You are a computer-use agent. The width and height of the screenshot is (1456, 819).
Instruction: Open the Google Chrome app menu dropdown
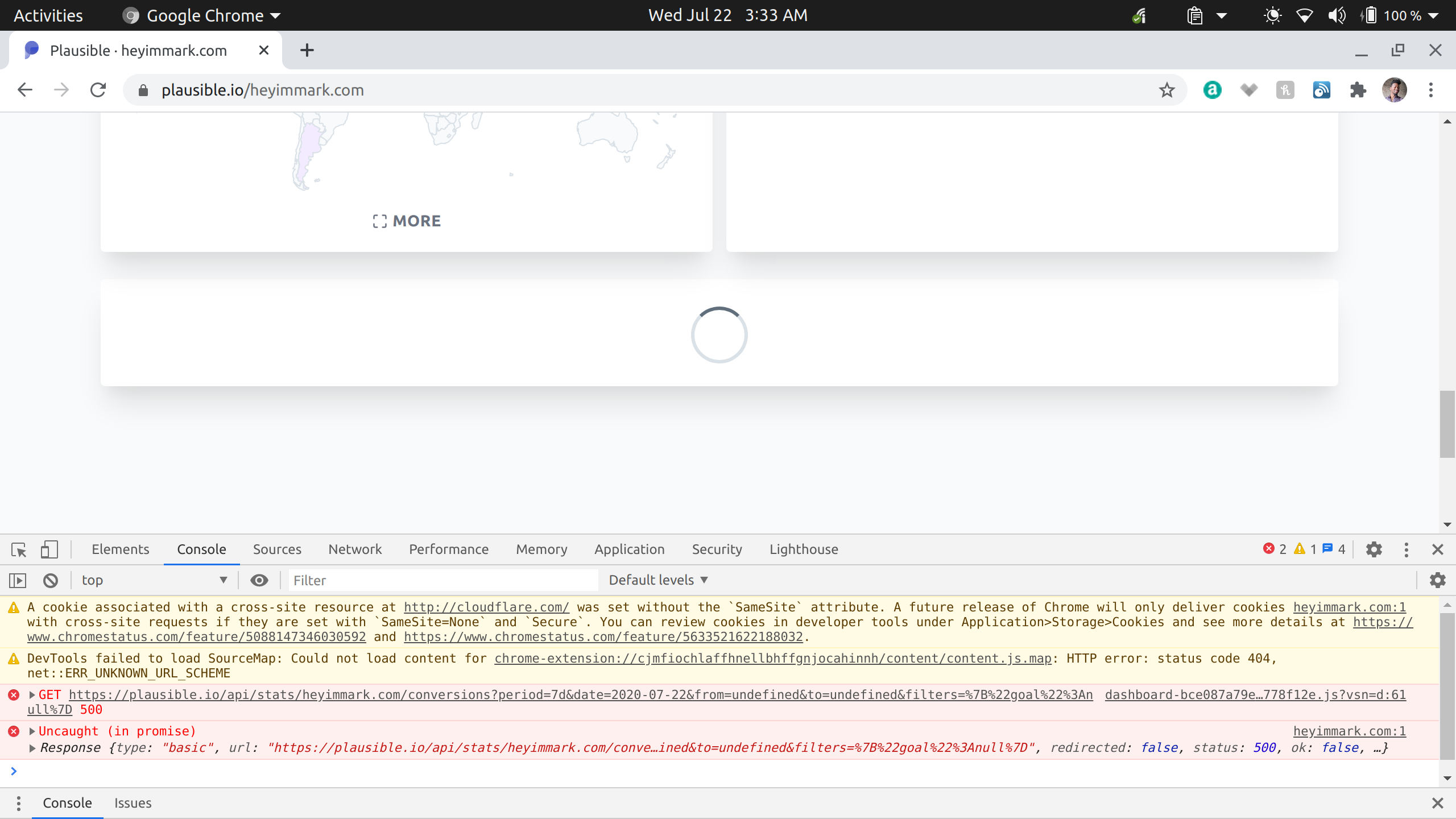pyautogui.click(x=202, y=15)
